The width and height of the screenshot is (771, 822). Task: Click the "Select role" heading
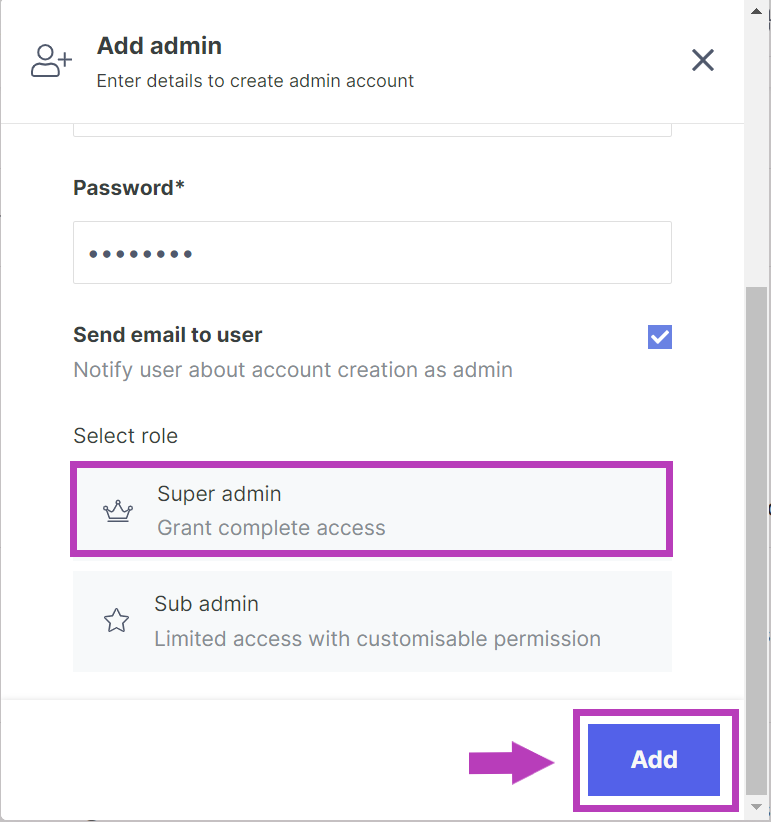(126, 436)
